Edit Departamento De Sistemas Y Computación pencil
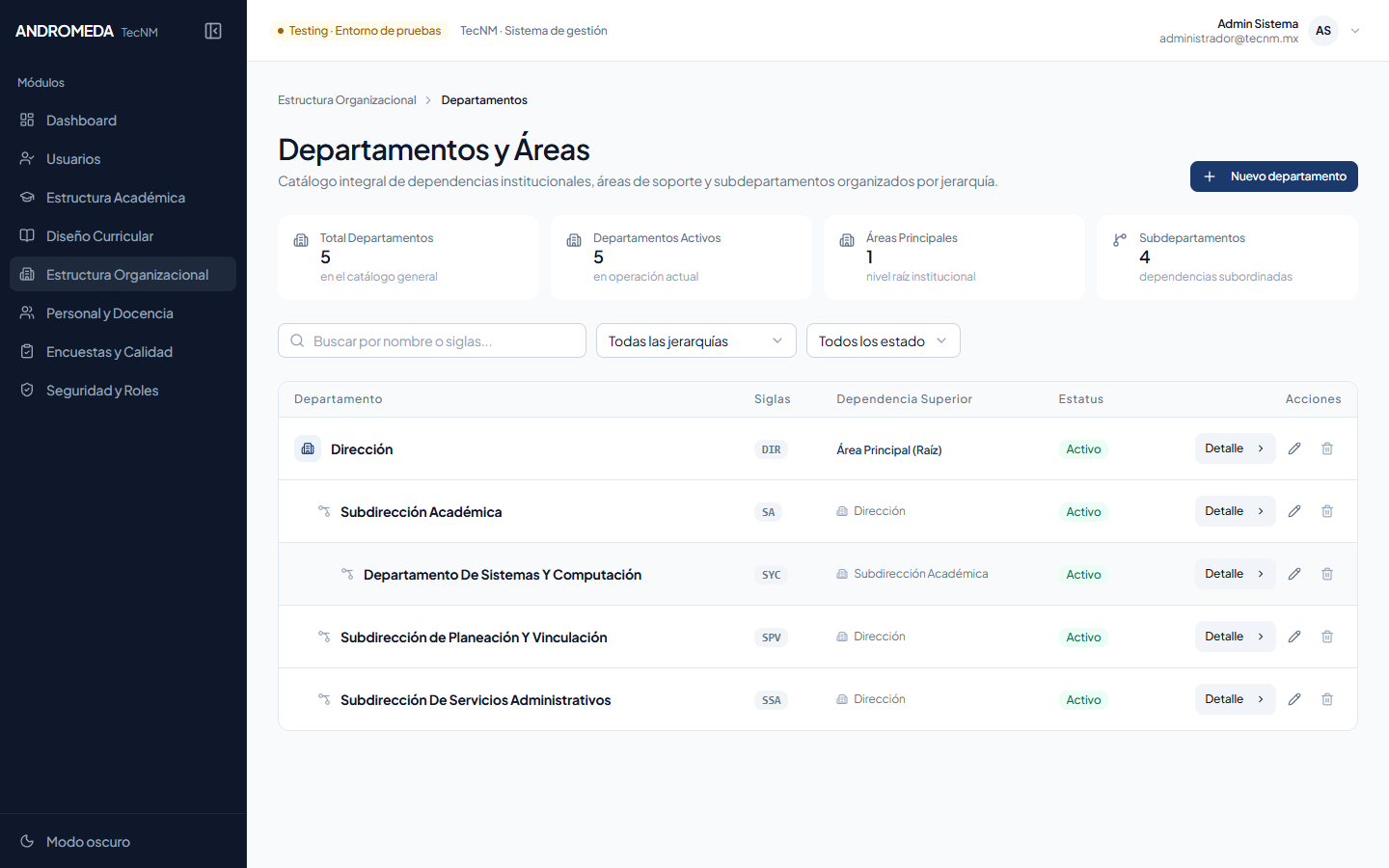The image size is (1389, 868). [1294, 574]
